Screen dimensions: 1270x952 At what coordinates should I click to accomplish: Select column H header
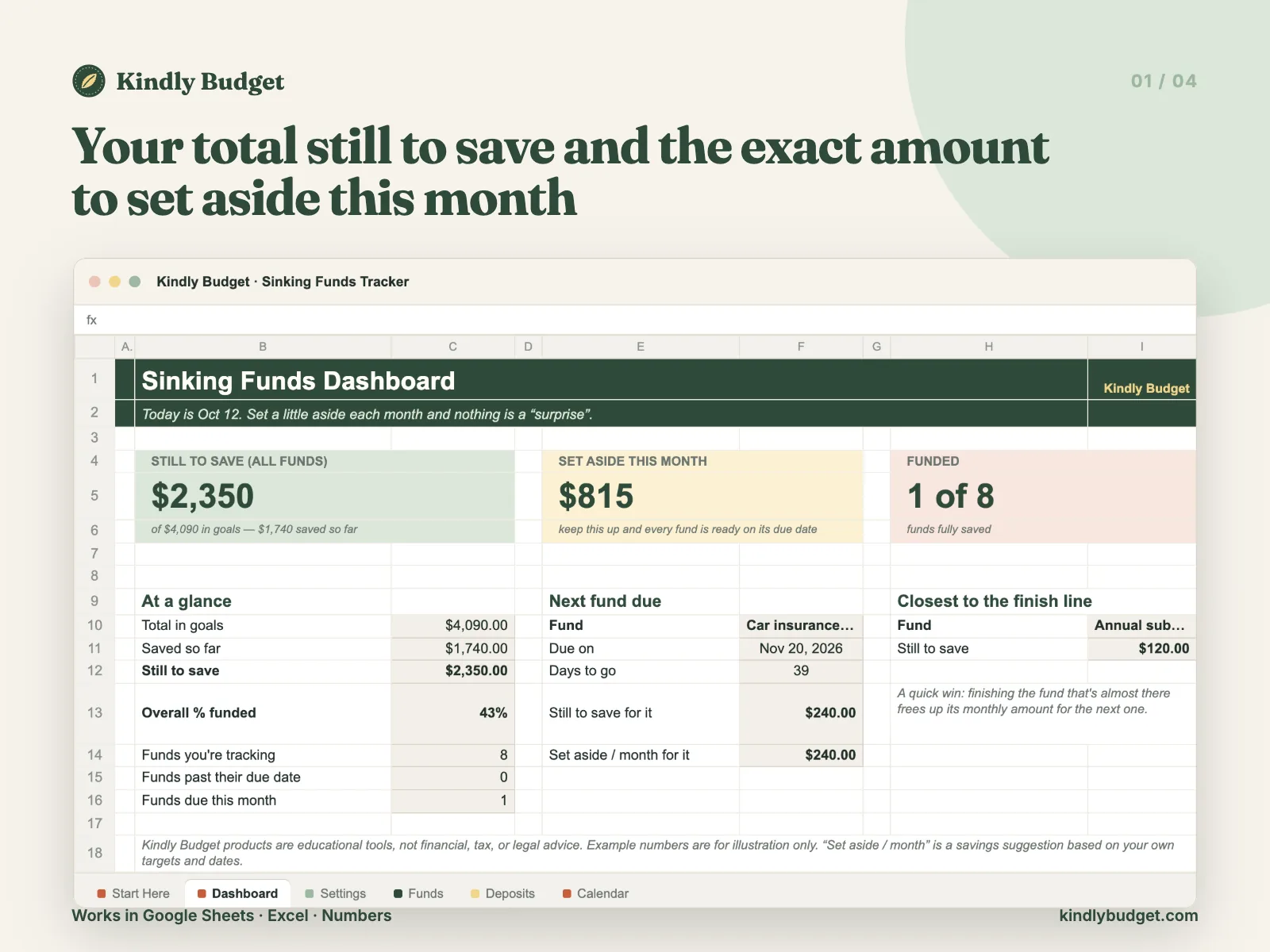pos(989,347)
